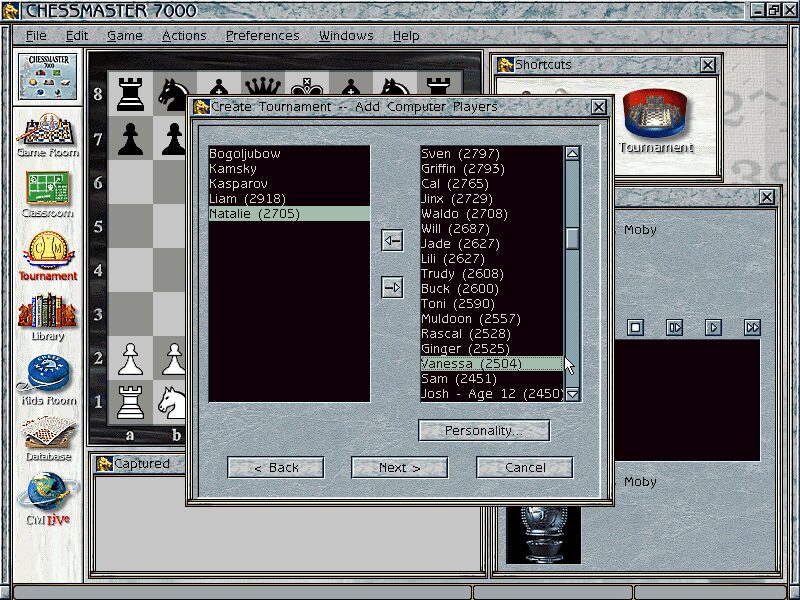The height and width of the screenshot is (600, 800).
Task: Go back with the < Back button
Action: click(276, 467)
